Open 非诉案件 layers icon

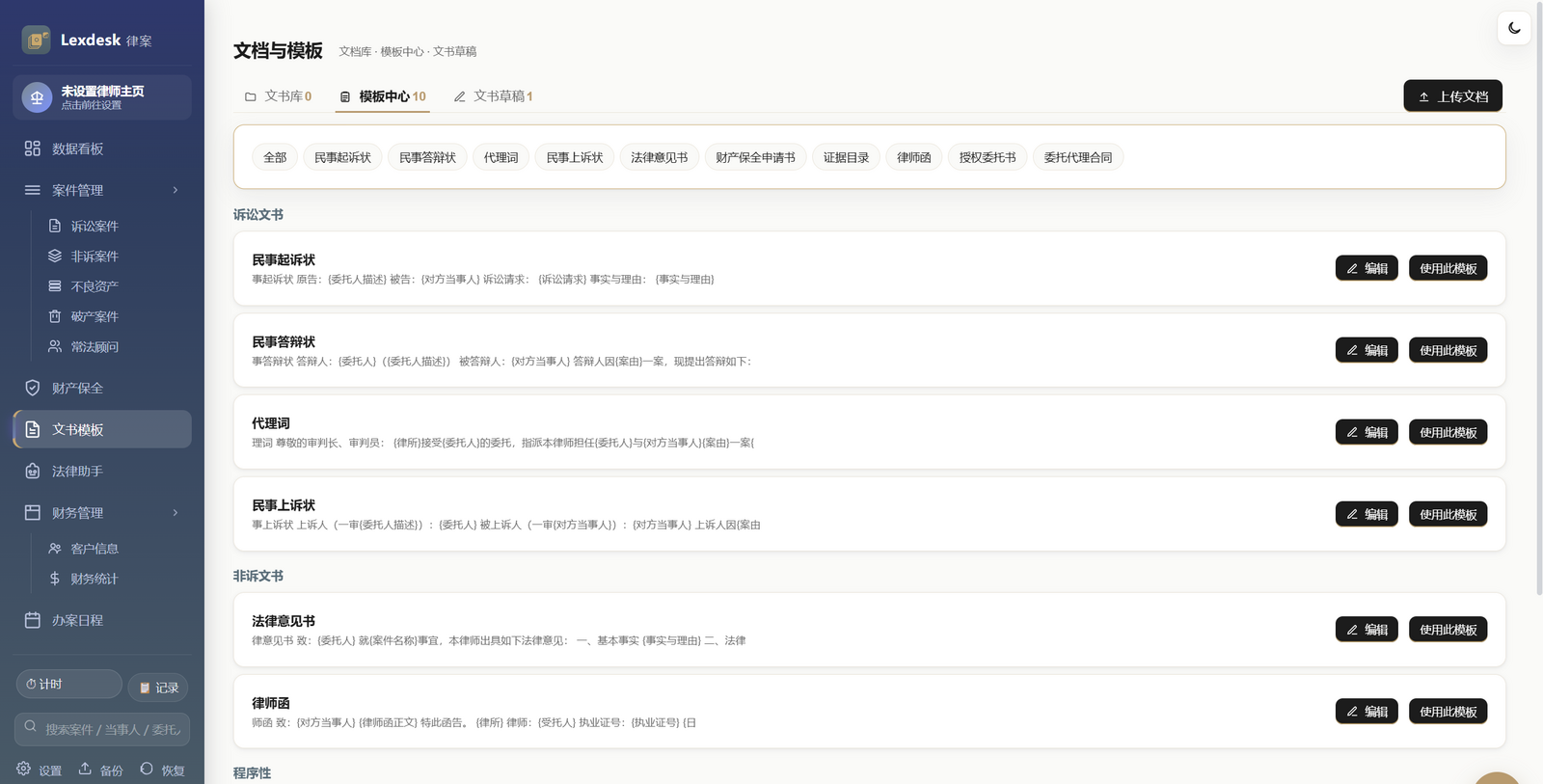pyautogui.click(x=55, y=256)
